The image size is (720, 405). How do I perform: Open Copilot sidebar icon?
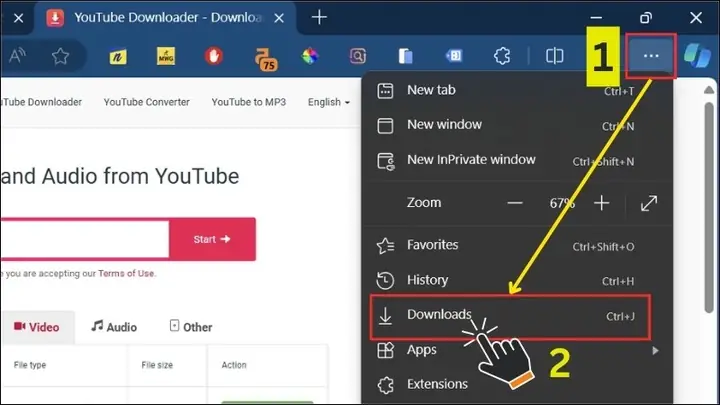coord(697,56)
